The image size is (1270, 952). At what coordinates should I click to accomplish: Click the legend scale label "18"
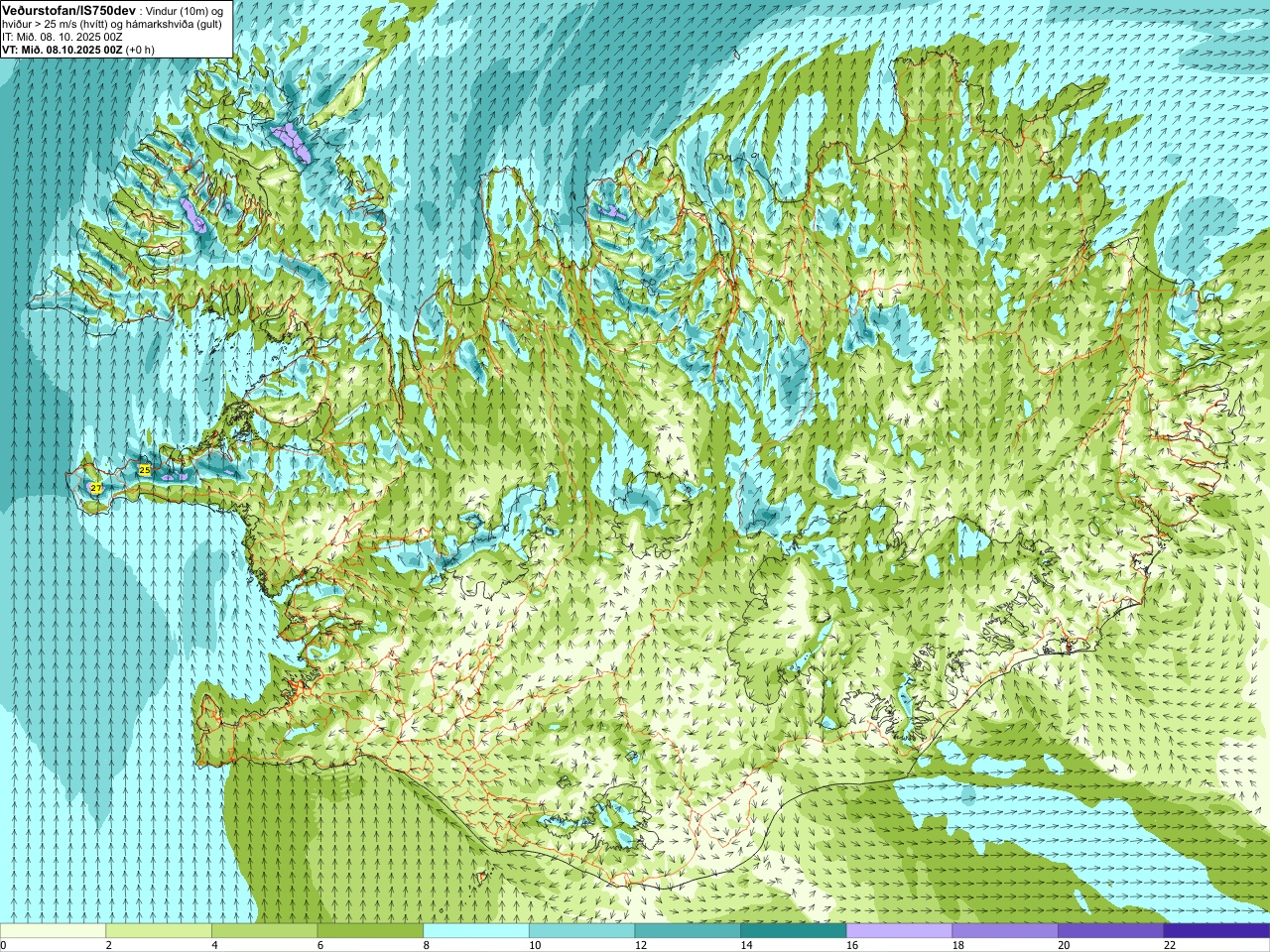tap(957, 945)
